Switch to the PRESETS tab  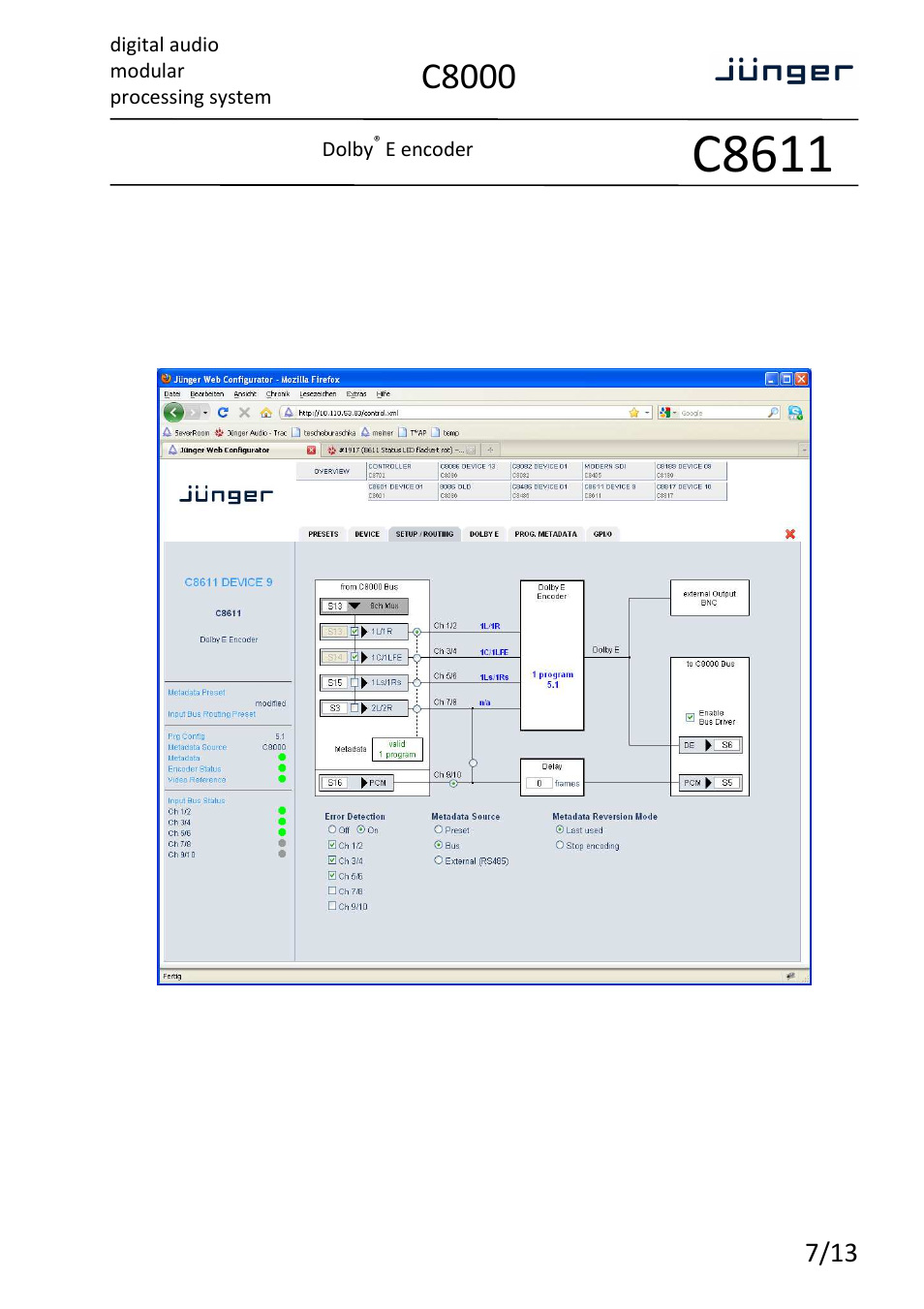[x=323, y=534]
